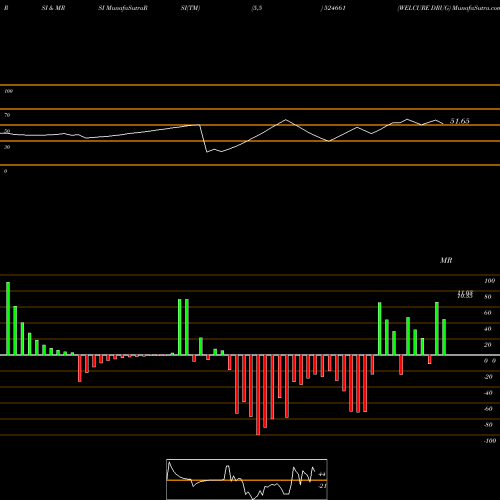Click the '-80' label on MR axis
The image size is (500, 500).
pos(488,425)
